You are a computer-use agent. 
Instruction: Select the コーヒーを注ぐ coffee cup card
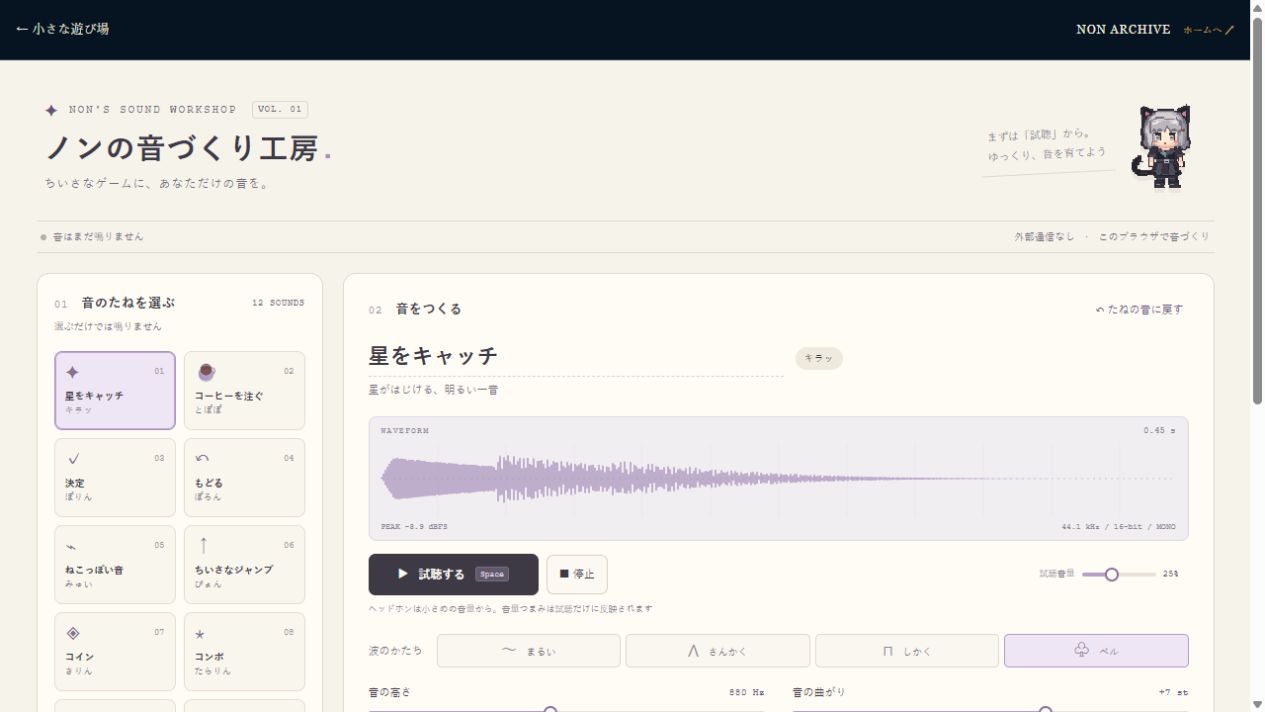click(x=244, y=390)
